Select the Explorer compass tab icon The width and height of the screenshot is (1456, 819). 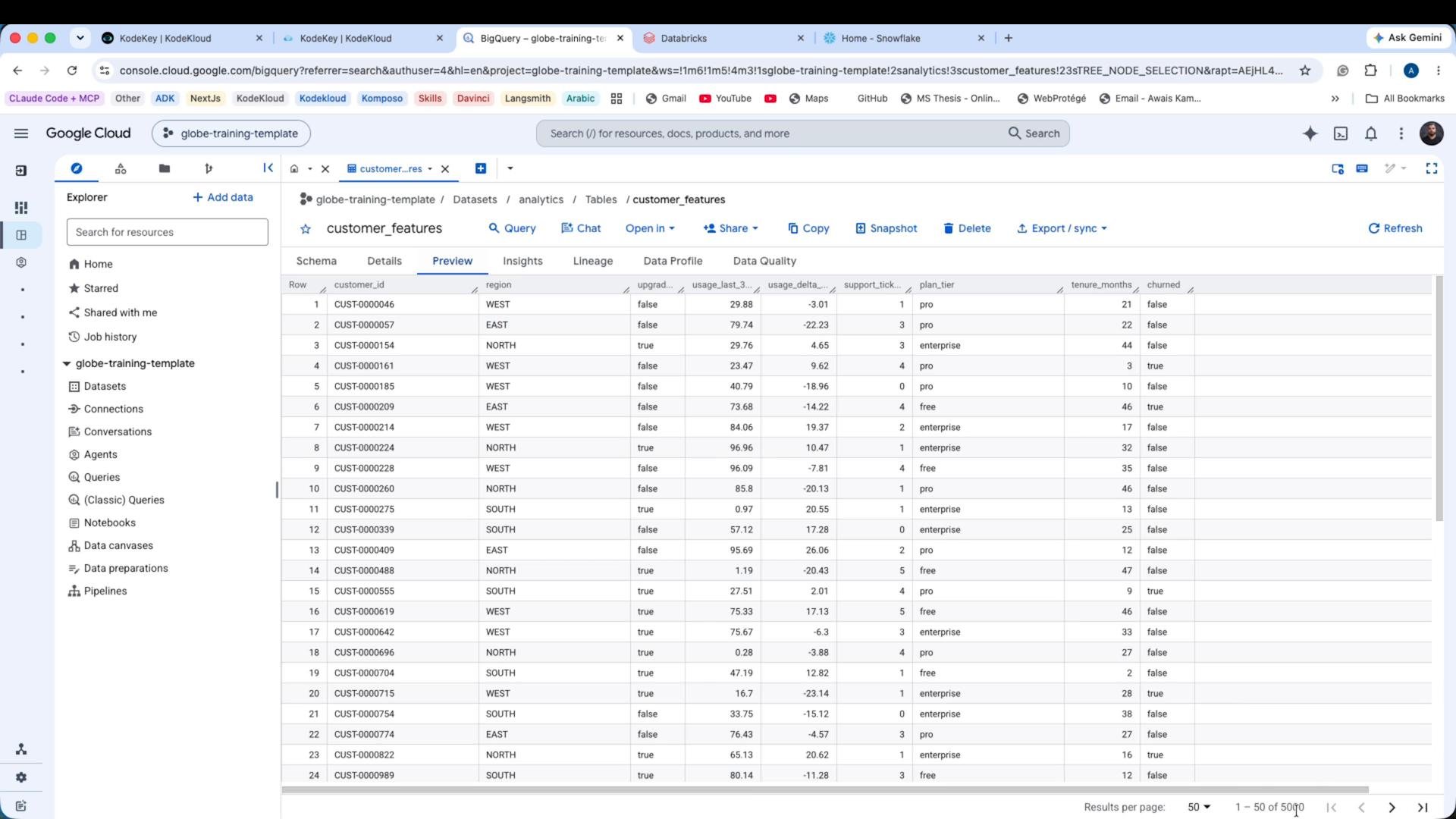point(77,168)
